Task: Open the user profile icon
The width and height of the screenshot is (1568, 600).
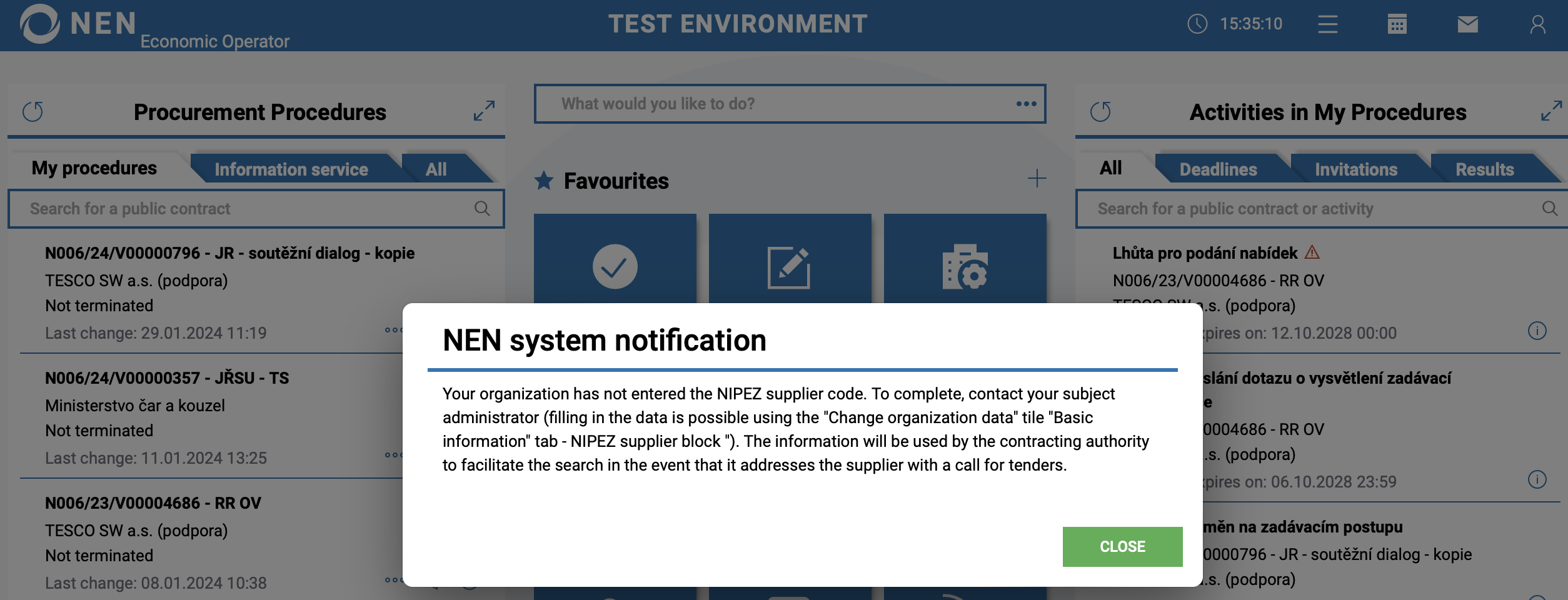Action: click(x=1537, y=24)
